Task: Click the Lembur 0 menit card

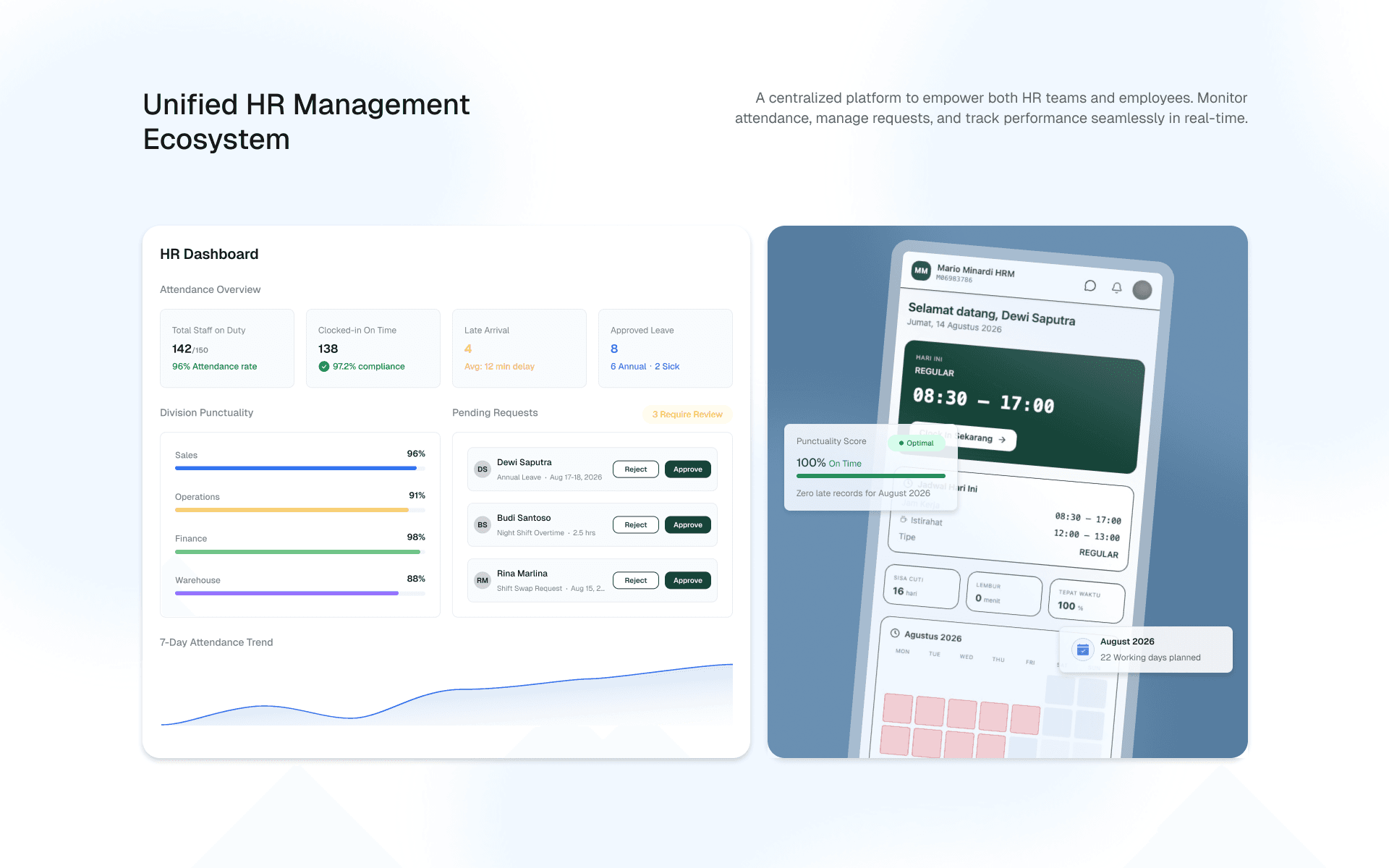Action: (1003, 594)
